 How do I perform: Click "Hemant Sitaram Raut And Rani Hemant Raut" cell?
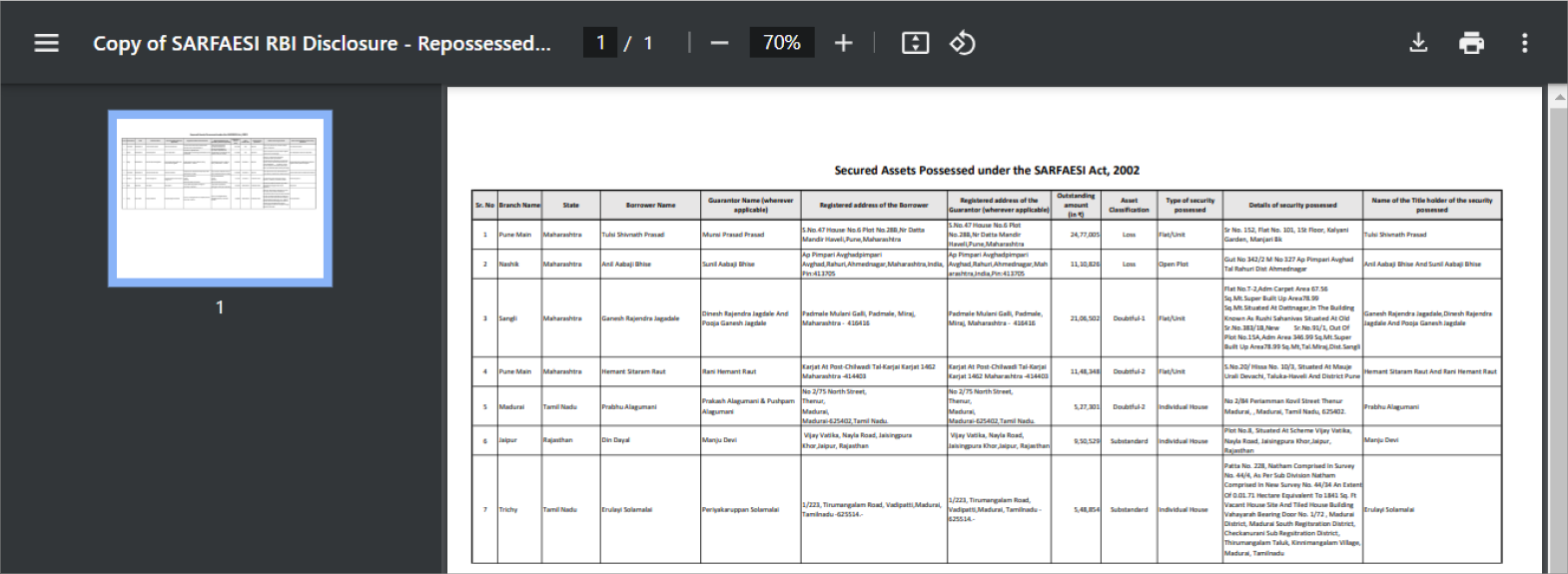(1430, 371)
